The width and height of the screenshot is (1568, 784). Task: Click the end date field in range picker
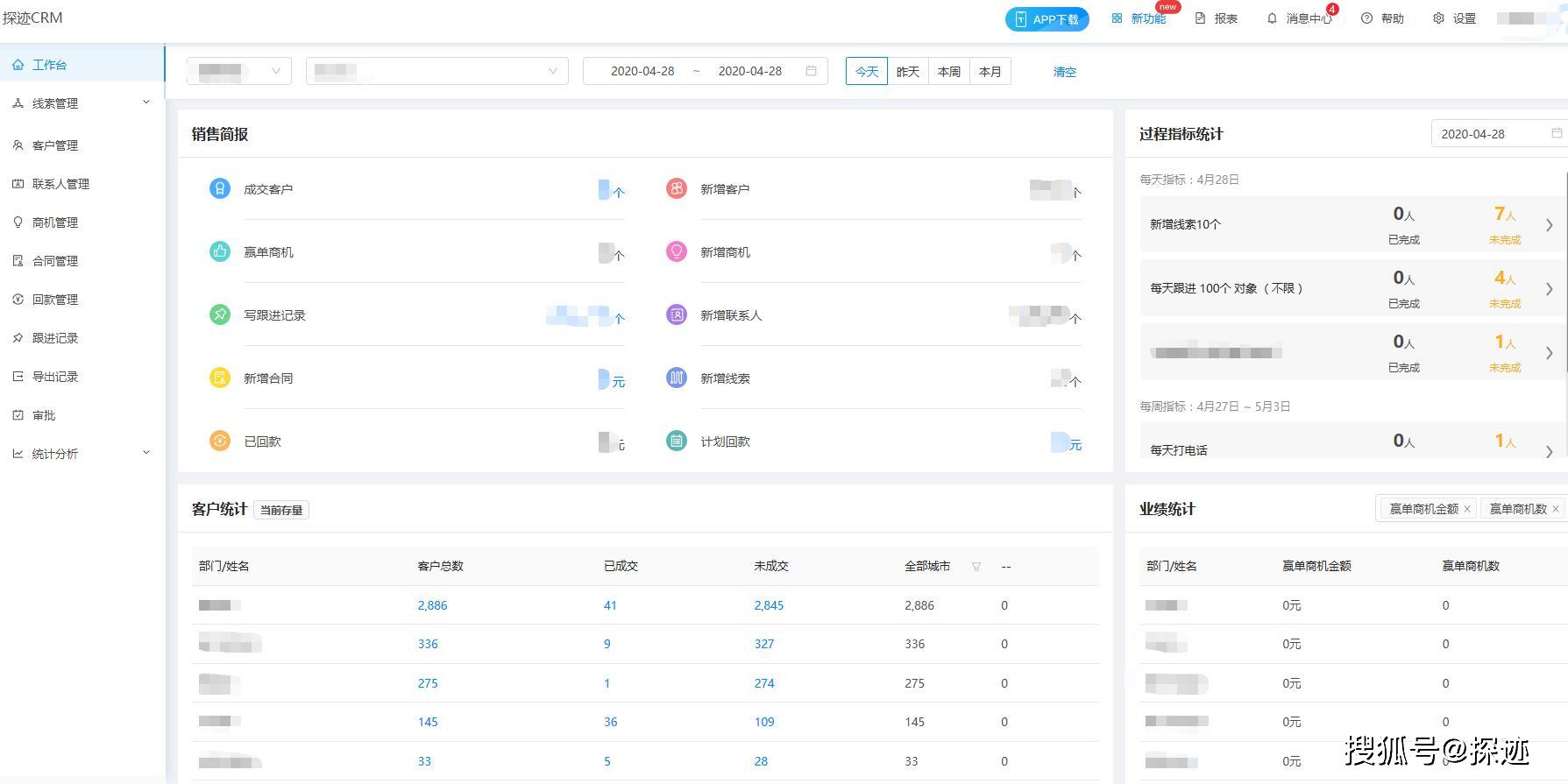tap(750, 71)
